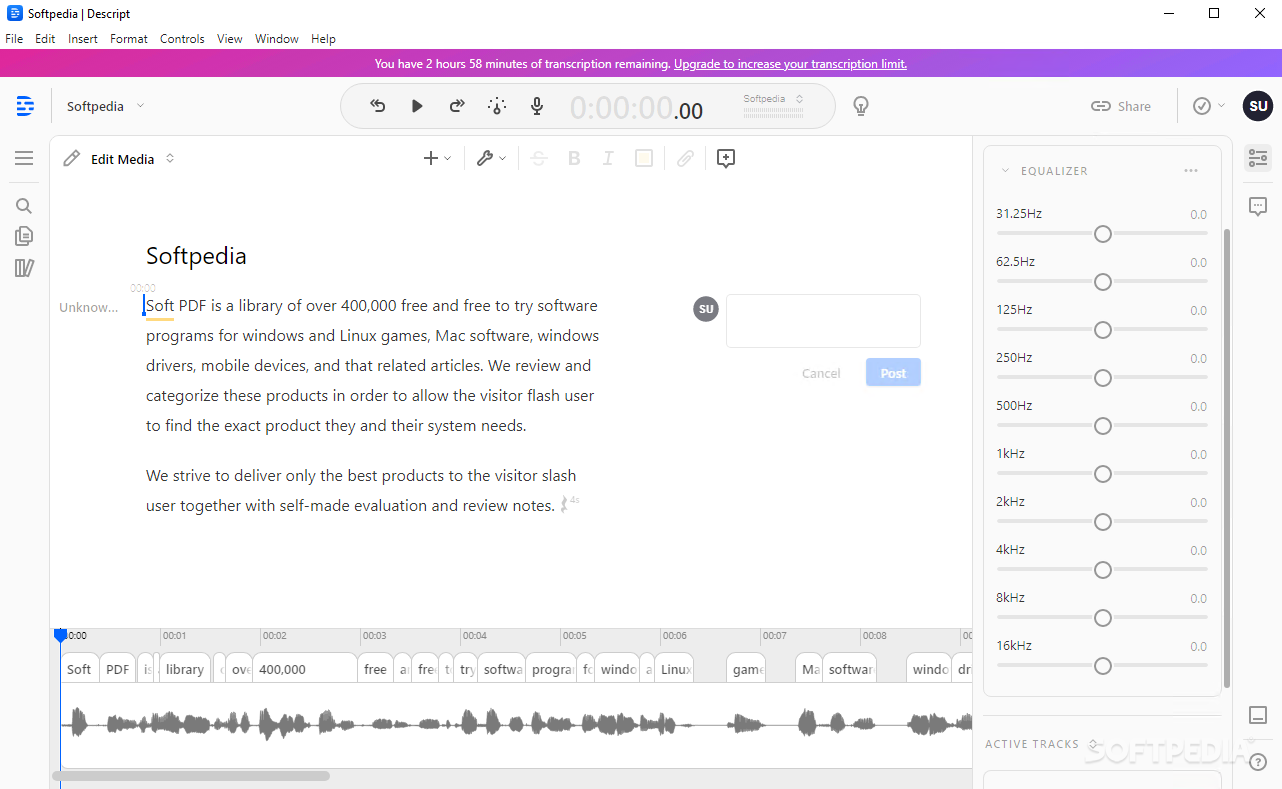
Task: Open the hamburger sidebar menu
Action: click(24, 158)
